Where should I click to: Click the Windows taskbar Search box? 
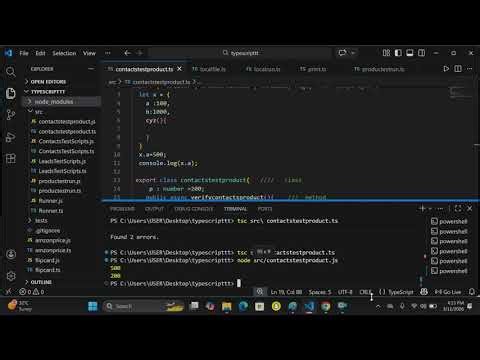(144, 306)
